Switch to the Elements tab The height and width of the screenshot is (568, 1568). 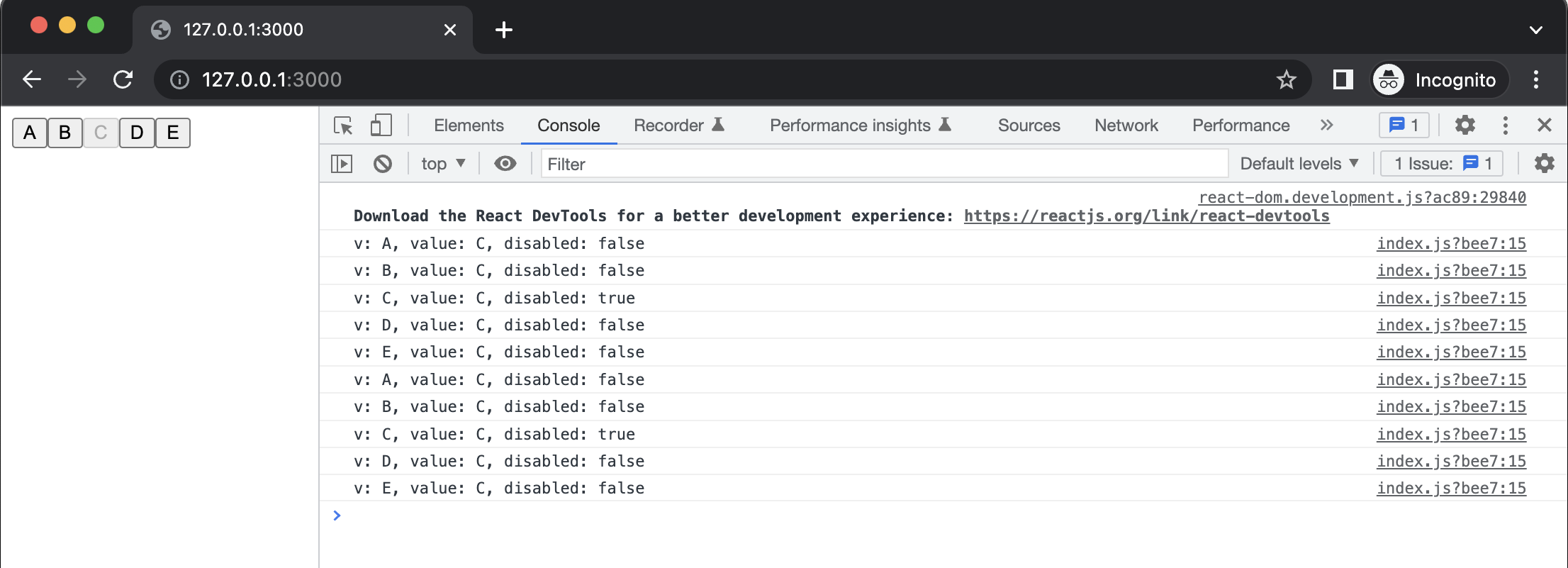pos(469,126)
